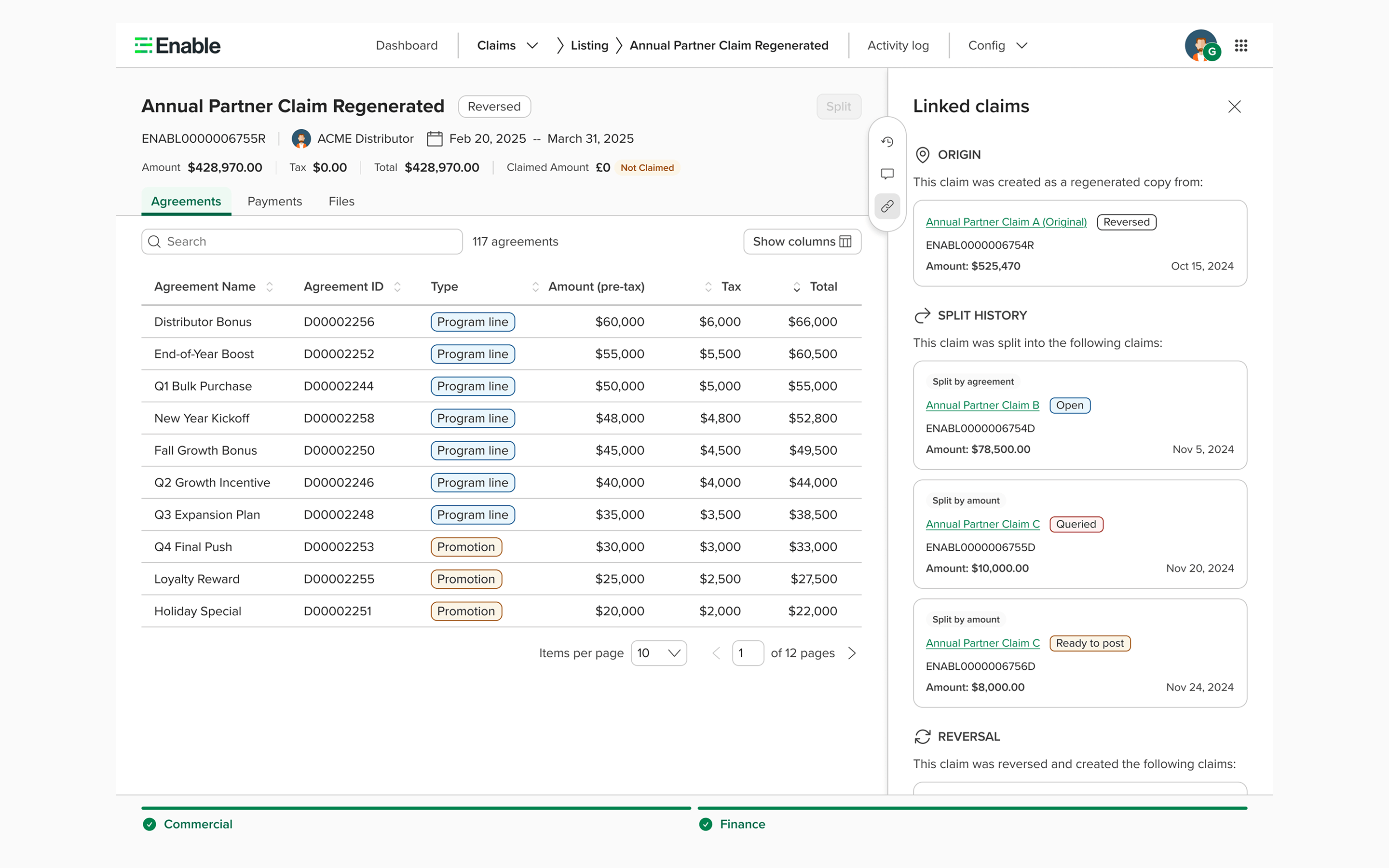Toggle sorting on the Total column
Image resolution: width=1389 pixels, height=868 pixels.
(796, 286)
